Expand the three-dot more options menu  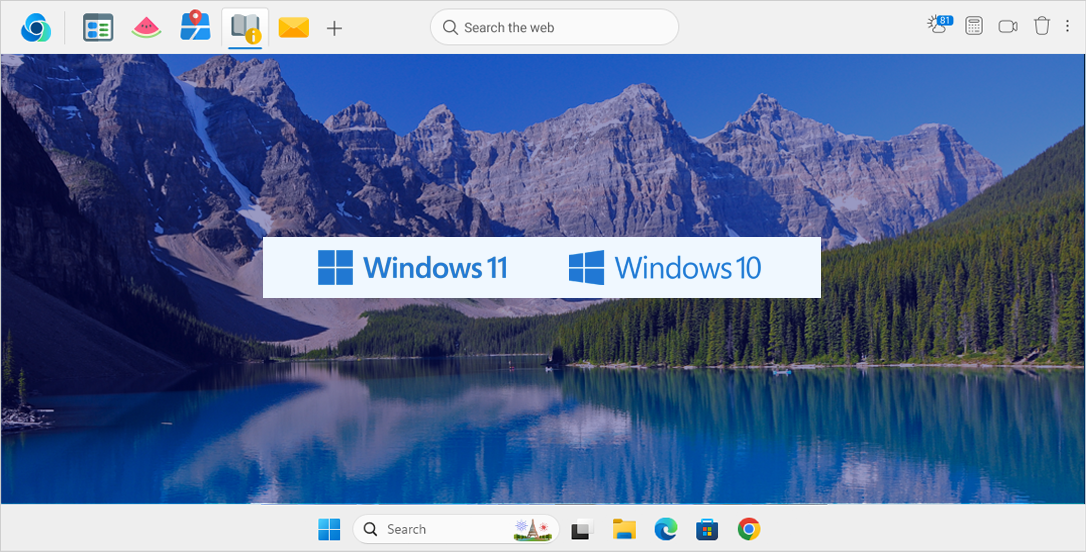pos(1068,27)
